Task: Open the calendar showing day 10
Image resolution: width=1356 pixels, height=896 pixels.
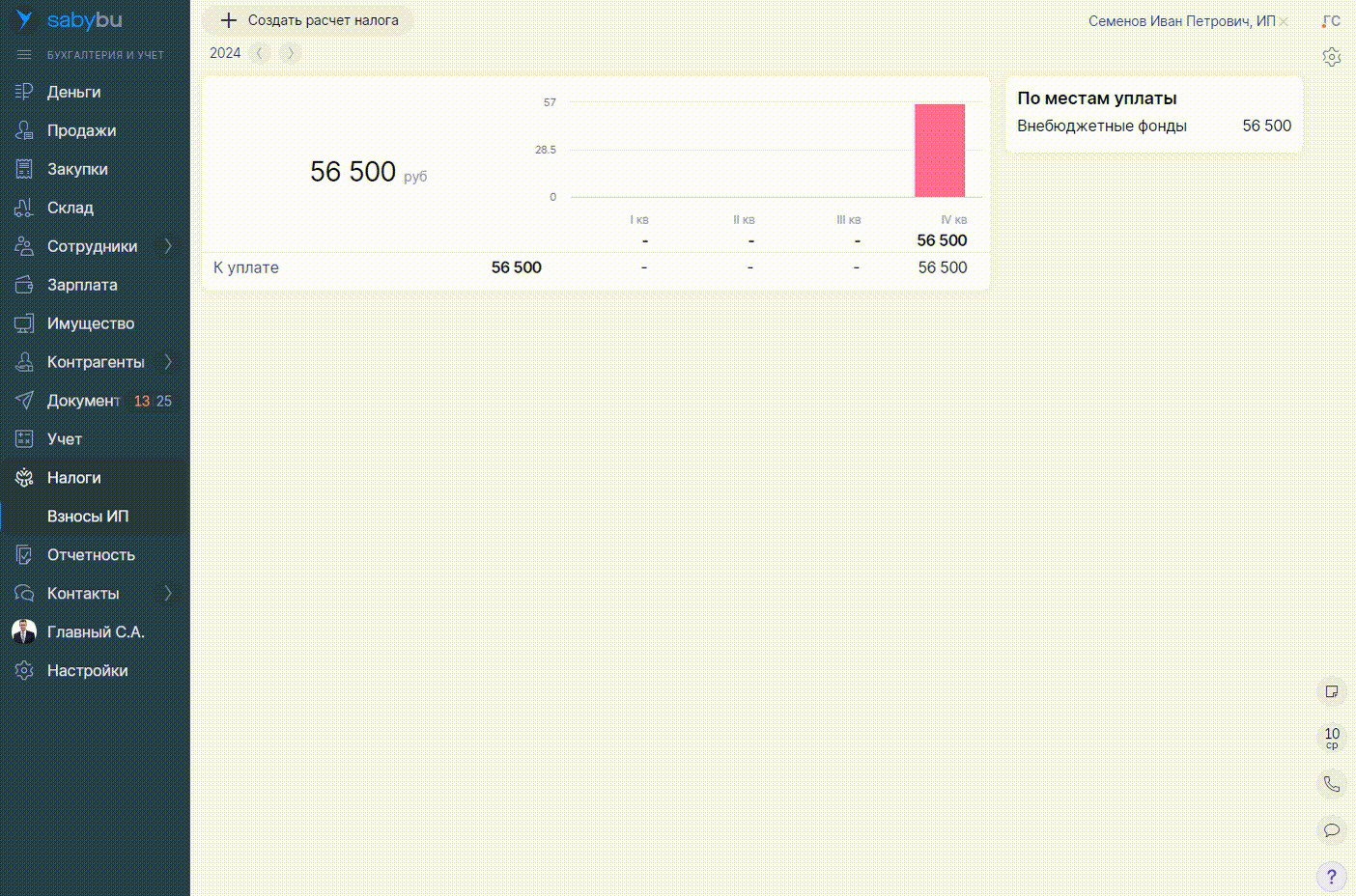Action: [1332, 738]
